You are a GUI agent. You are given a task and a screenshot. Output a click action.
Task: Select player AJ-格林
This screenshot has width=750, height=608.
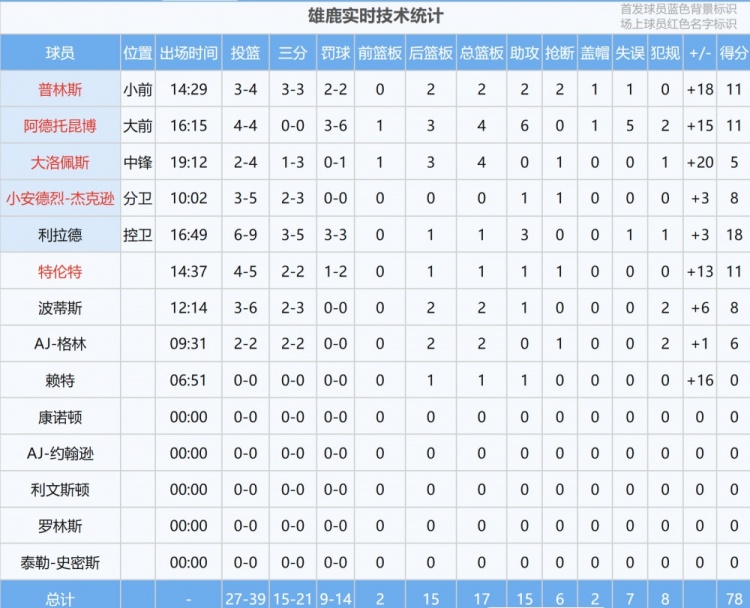pos(60,344)
